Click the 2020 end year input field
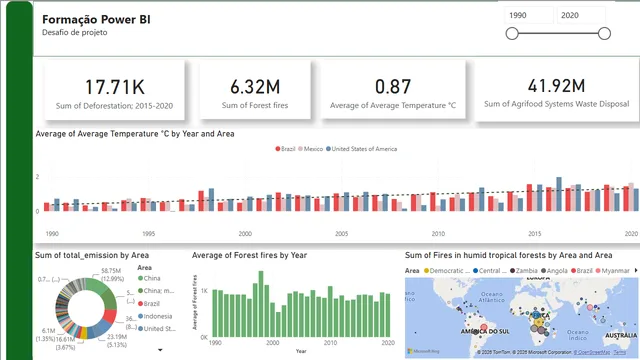The height and width of the screenshot is (360, 640). [x=581, y=16]
